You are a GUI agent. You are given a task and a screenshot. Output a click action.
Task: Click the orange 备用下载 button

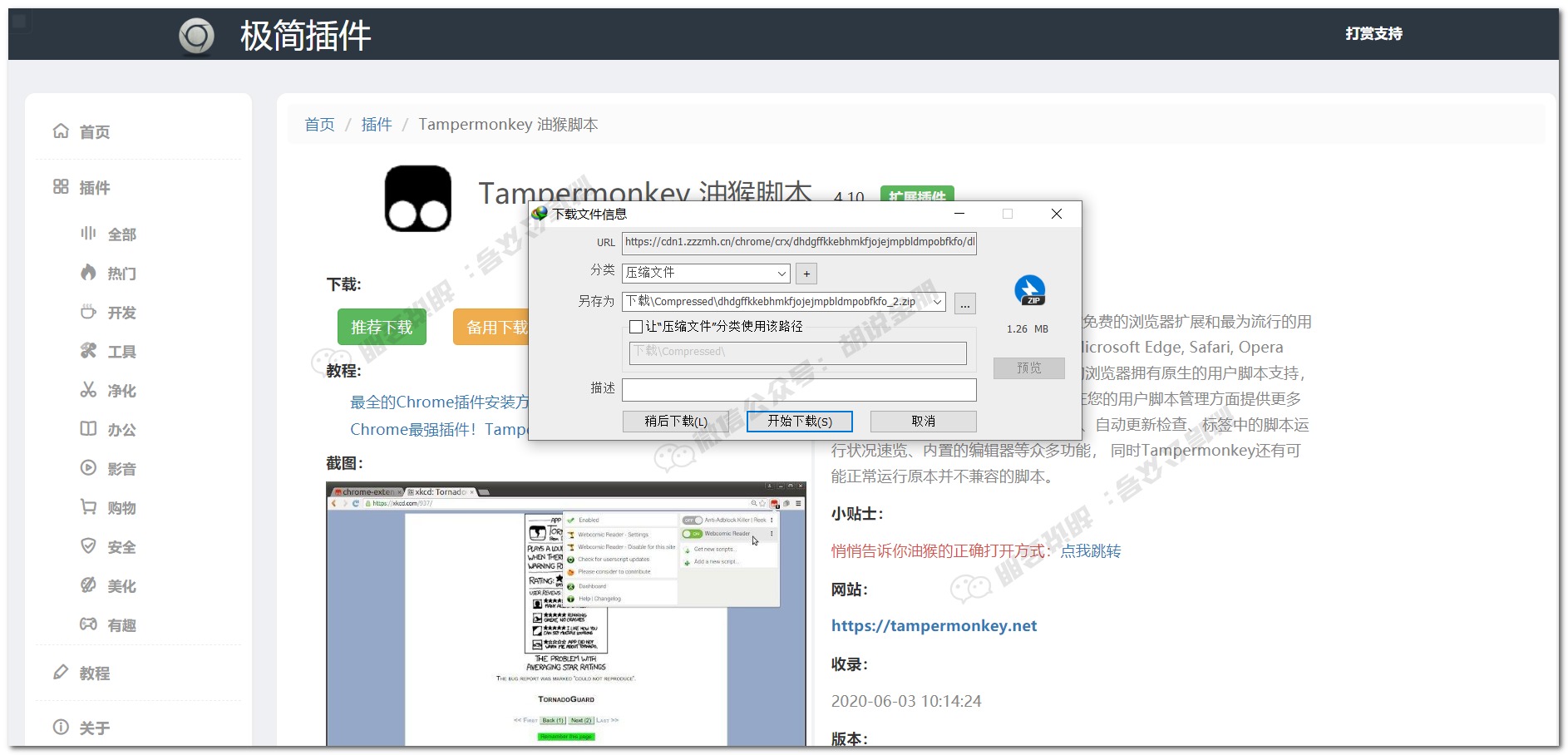tap(492, 327)
